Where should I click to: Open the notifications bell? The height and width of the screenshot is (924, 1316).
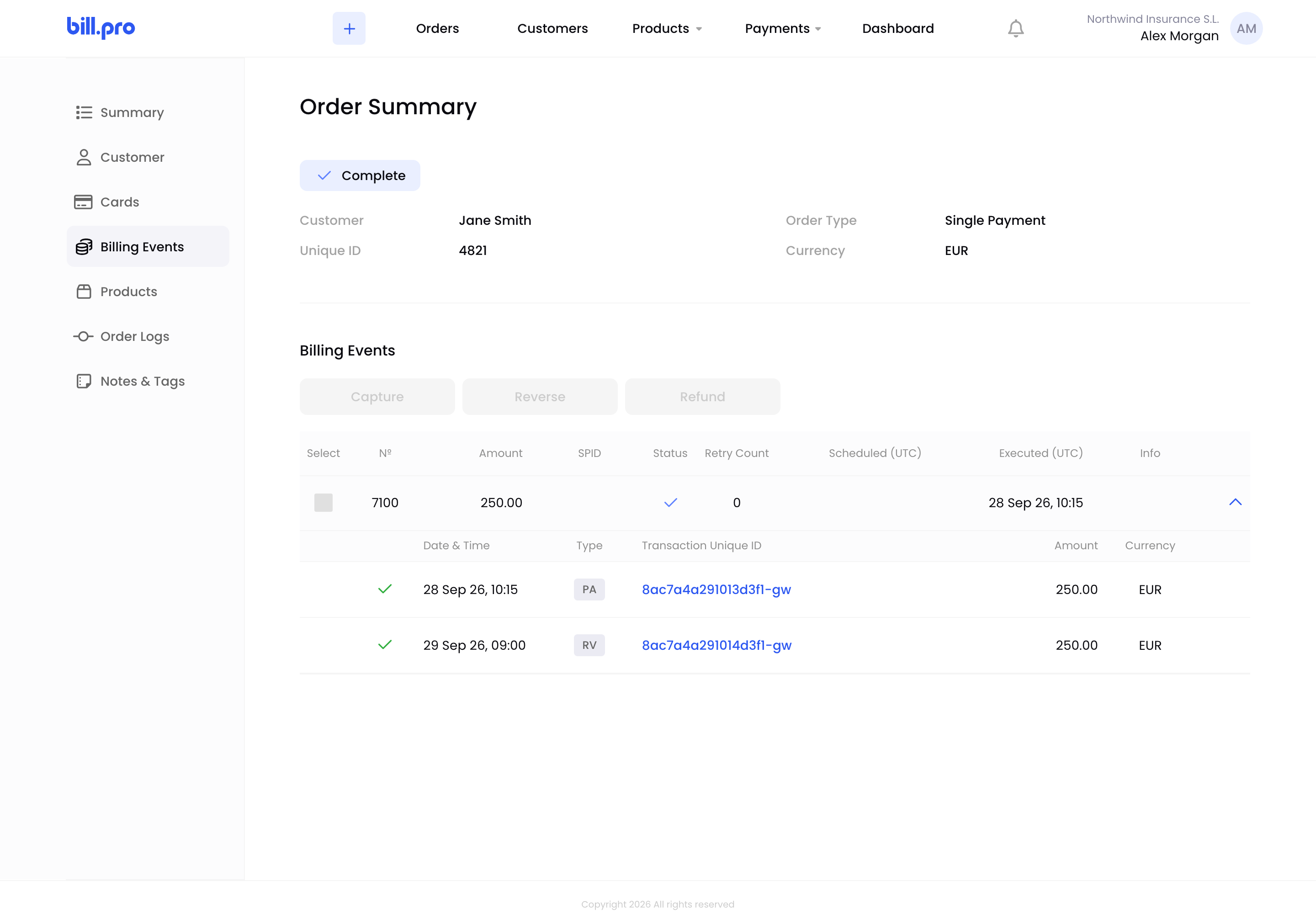coord(1016,29)
